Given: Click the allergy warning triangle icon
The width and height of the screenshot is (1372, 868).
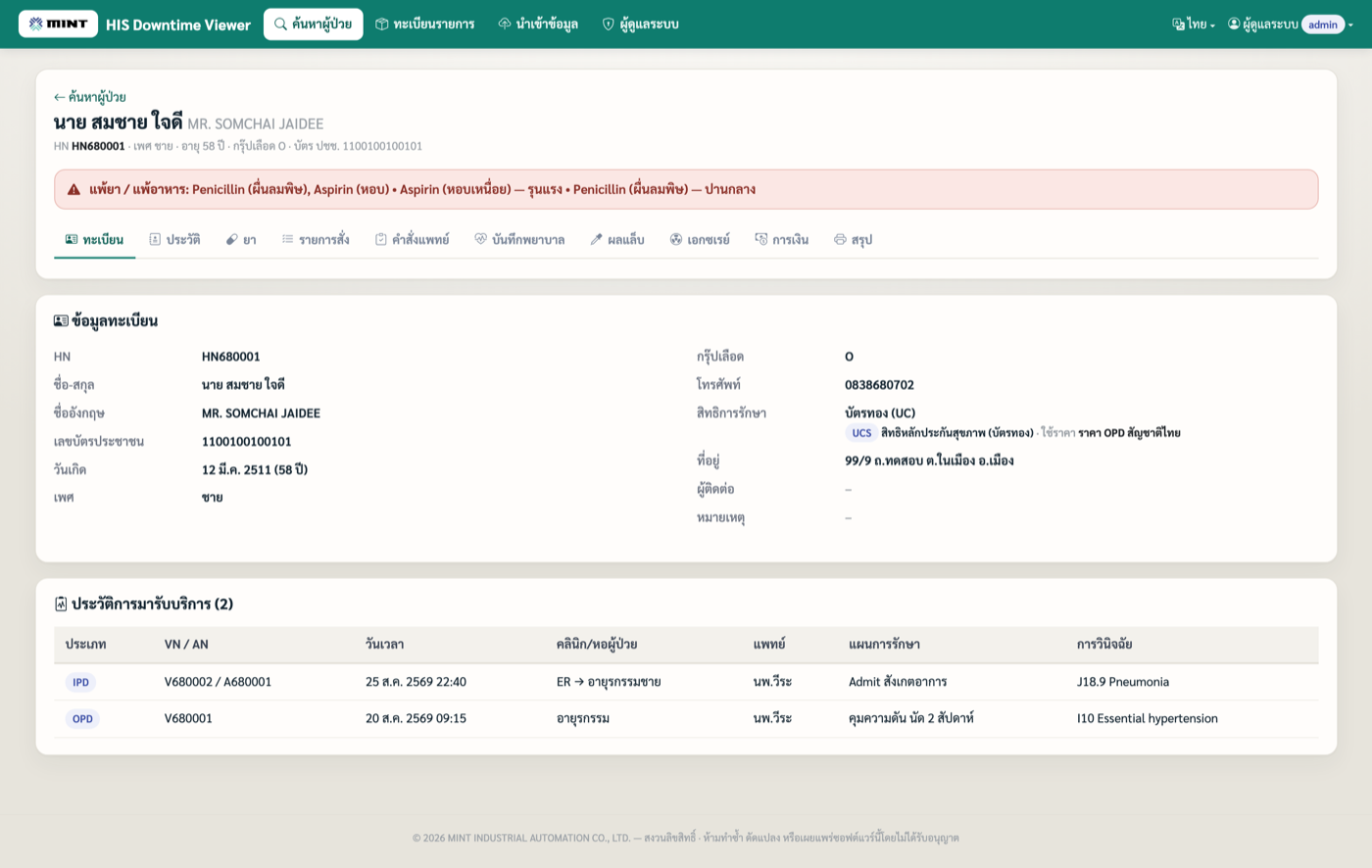Looking at the screenshot, I should pyautogui.click(x=73, y=189).
